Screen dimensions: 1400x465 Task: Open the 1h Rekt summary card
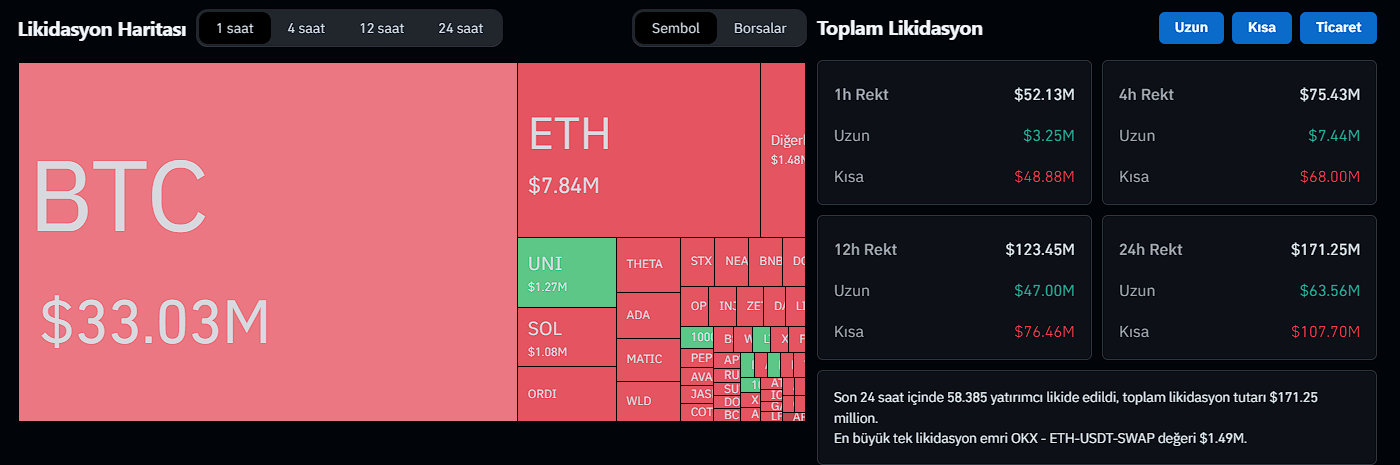[954, 133]
